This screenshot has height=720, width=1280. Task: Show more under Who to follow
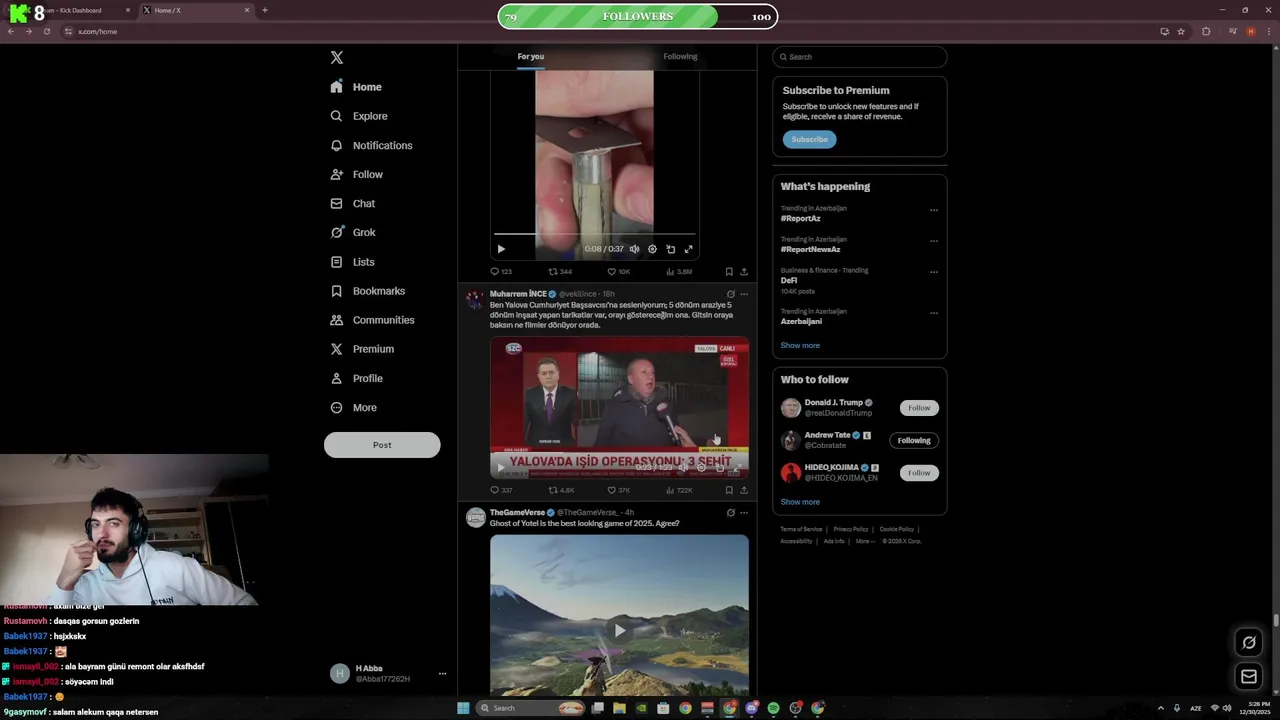(x=800, y=502)
